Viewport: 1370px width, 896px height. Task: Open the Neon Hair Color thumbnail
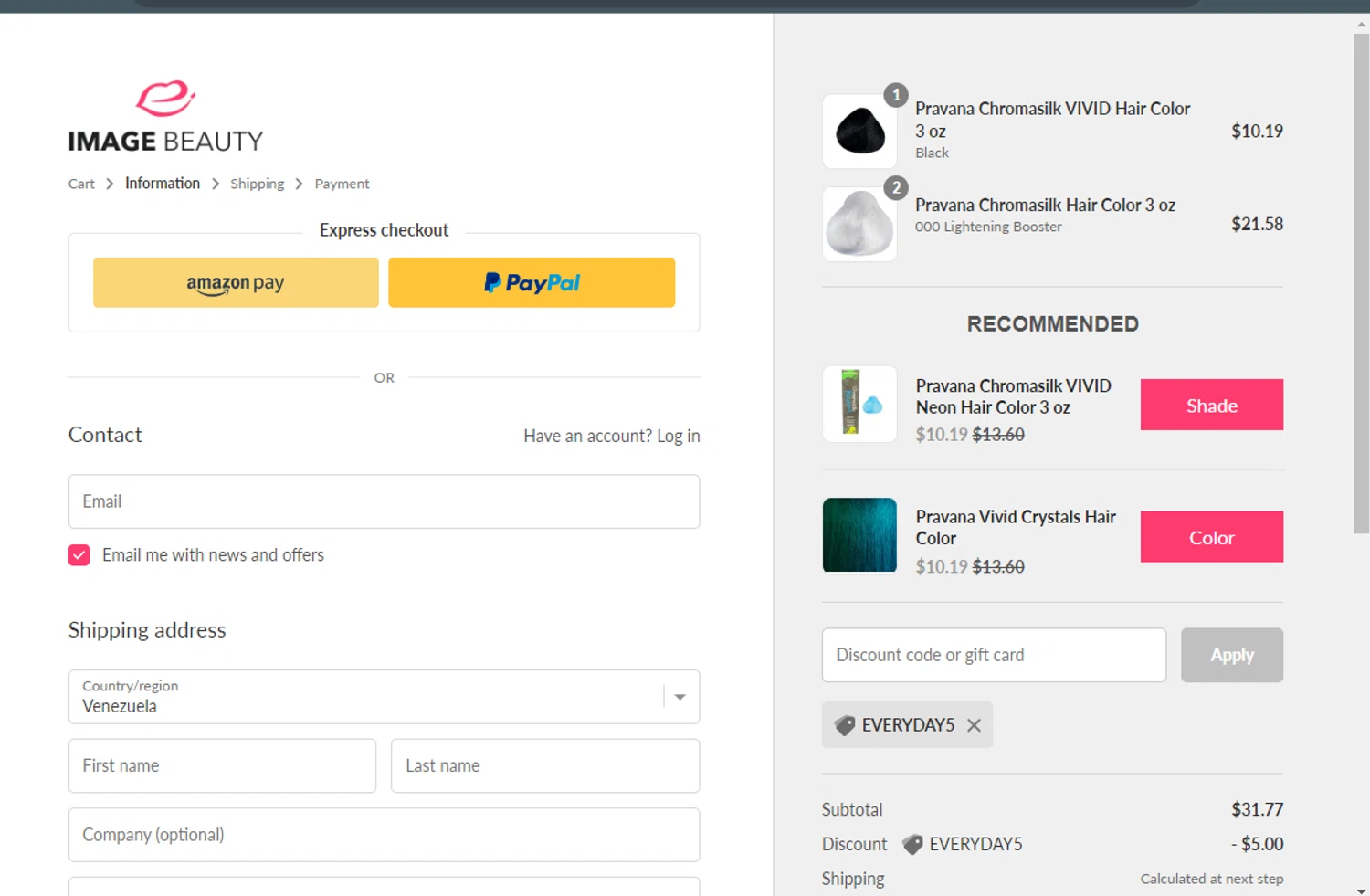tap(859, 404)
